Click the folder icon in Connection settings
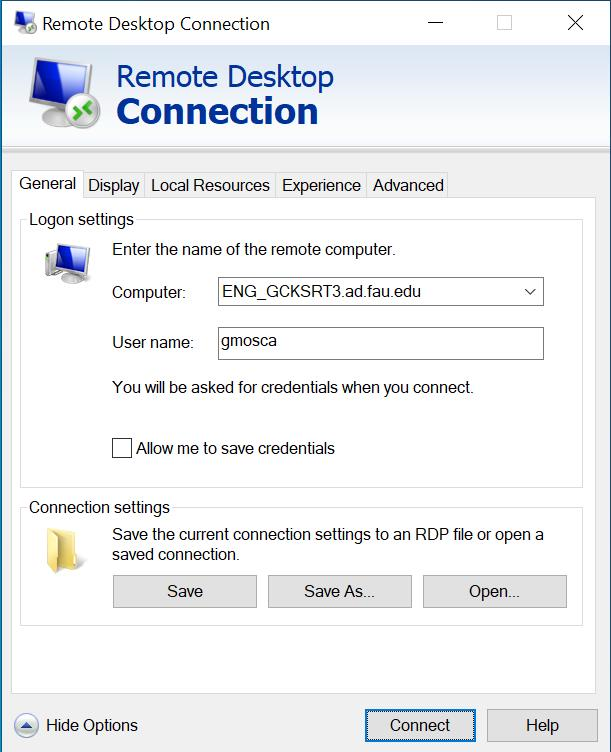 (x=66, y=551)
